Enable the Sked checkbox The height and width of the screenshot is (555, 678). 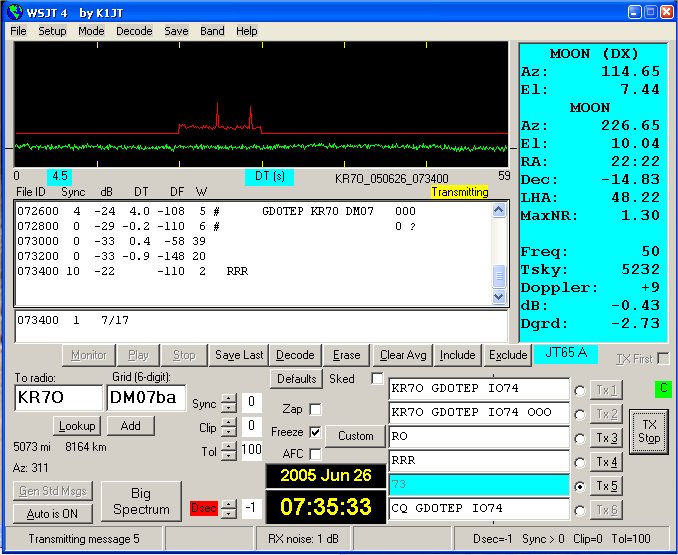point(377,379)
